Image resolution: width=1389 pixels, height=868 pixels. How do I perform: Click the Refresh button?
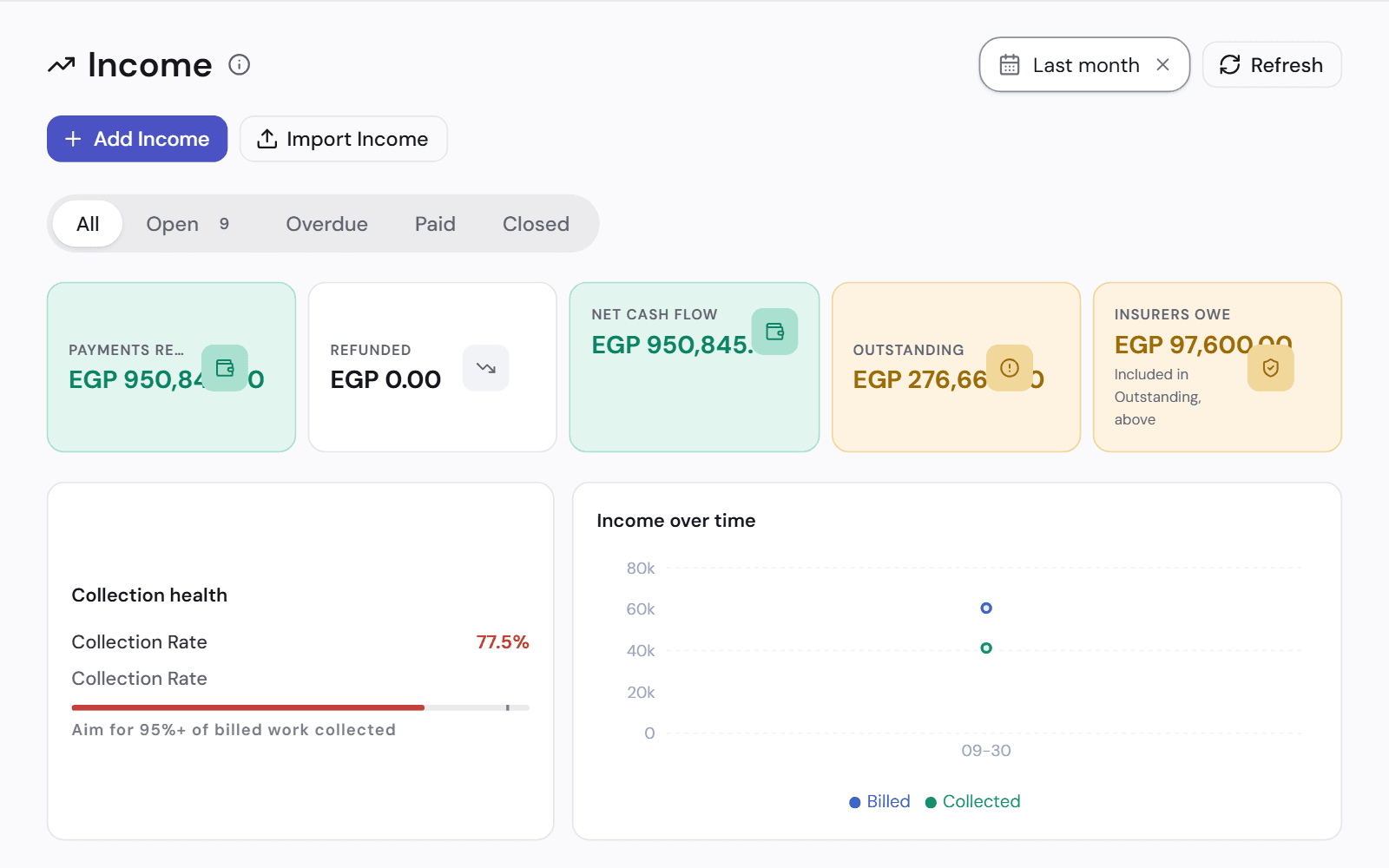pos(1272,65)
